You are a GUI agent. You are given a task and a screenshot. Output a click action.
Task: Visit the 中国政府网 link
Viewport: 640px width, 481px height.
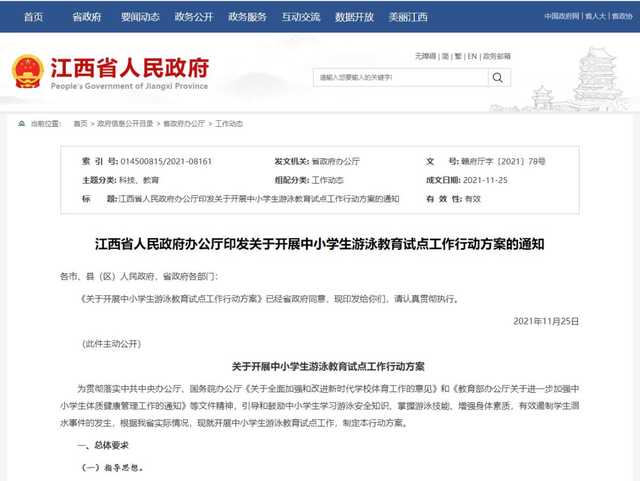(x=562, y=16)
